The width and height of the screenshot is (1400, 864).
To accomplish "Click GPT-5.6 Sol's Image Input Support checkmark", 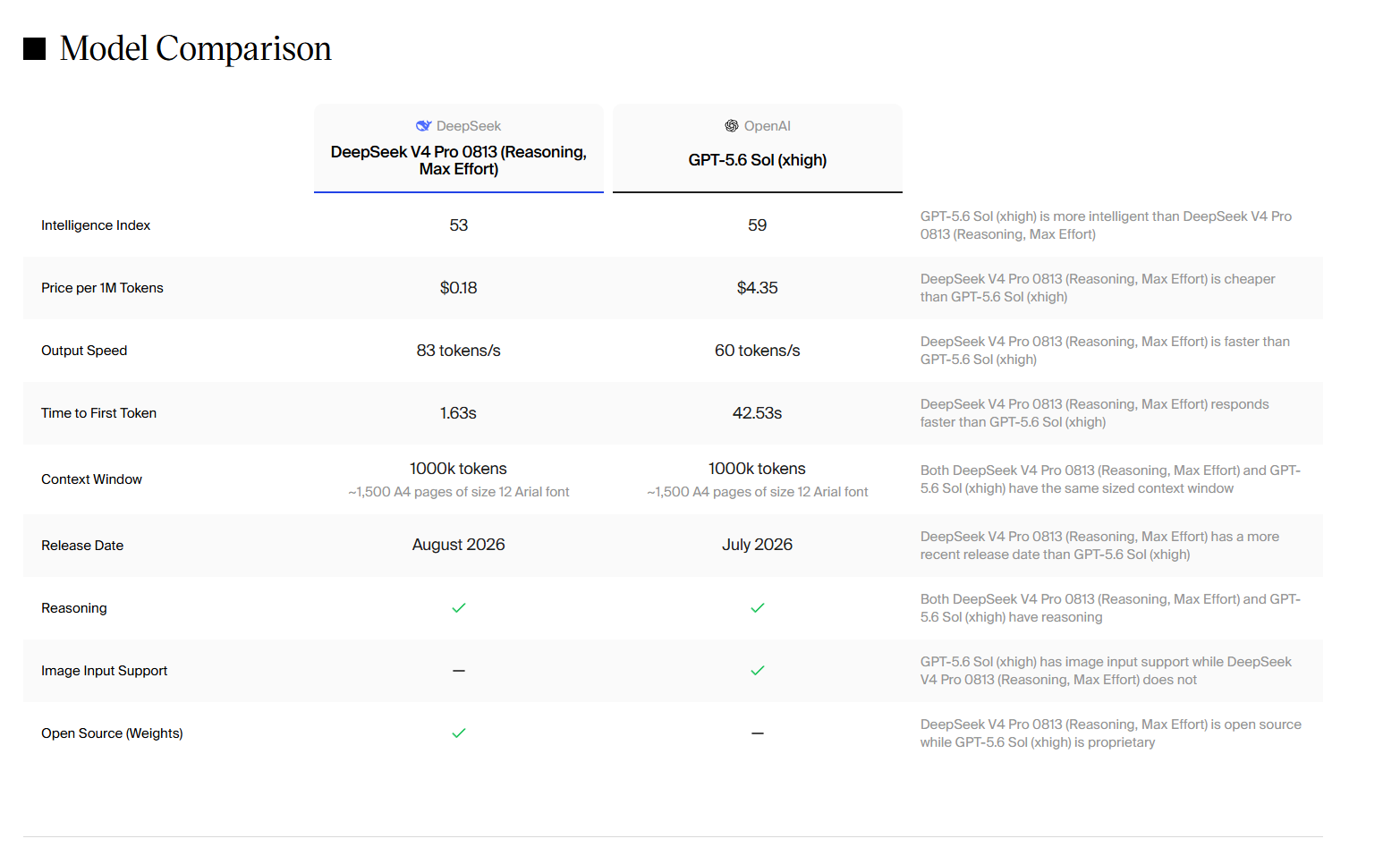I will tap(758, 671).
